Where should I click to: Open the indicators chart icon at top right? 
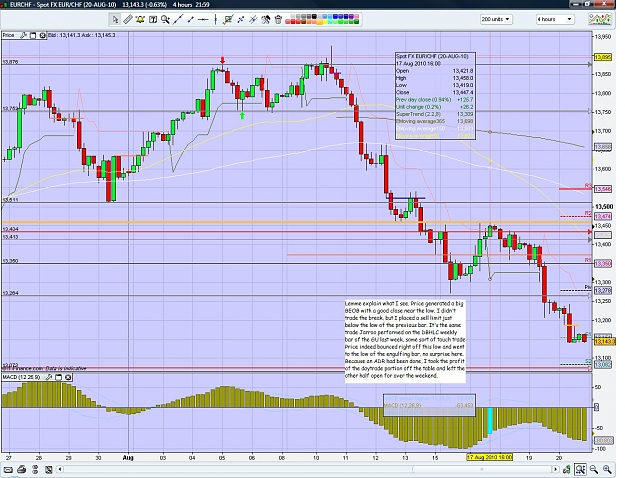[600, 19]
